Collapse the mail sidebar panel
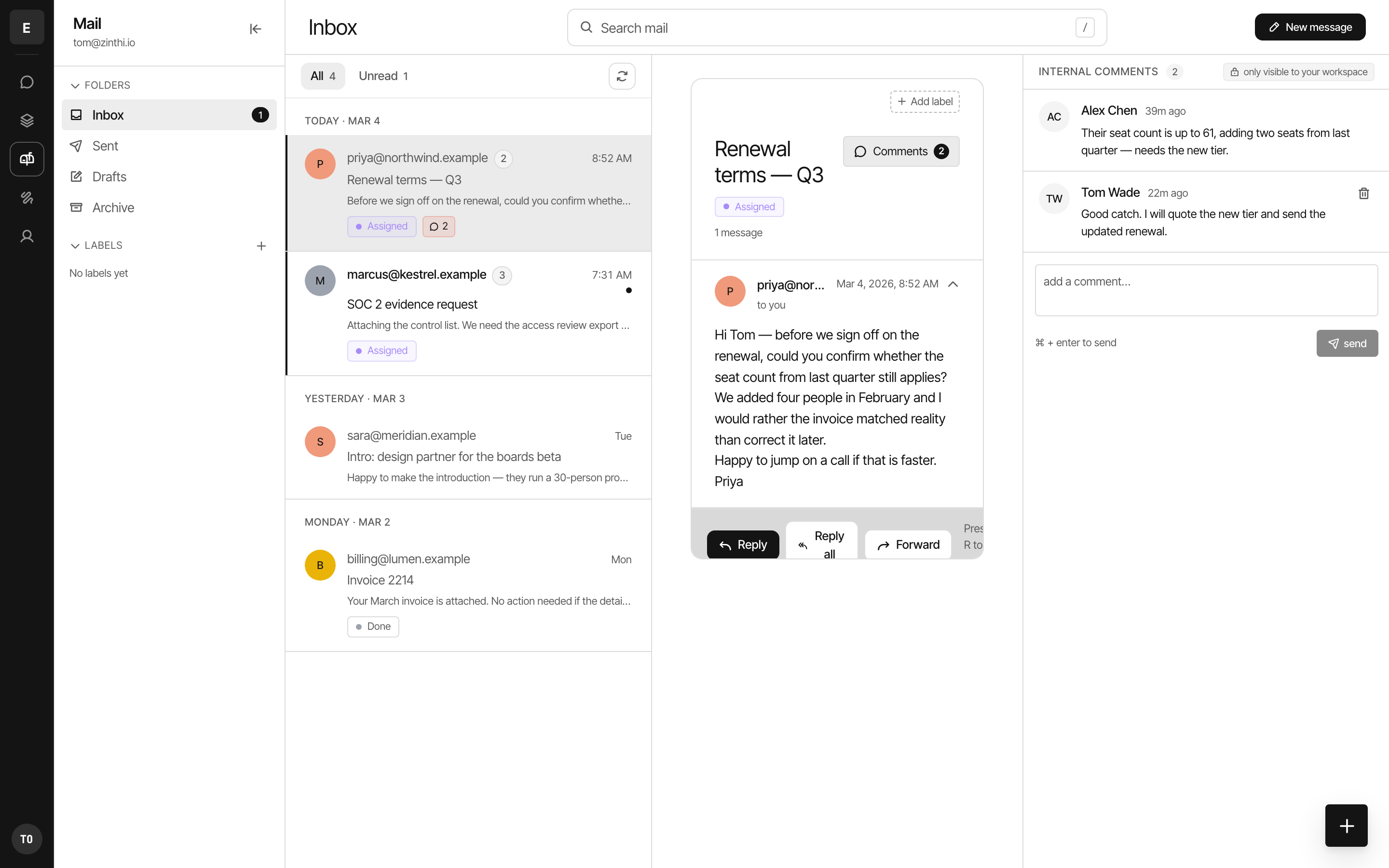 coord(256,29)
